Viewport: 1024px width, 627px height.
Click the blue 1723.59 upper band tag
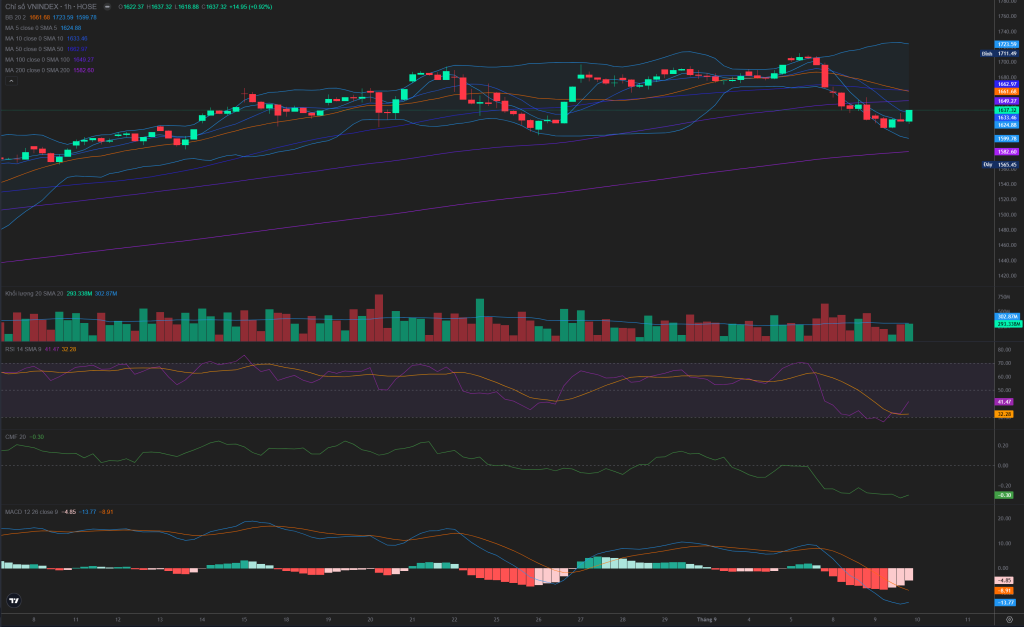pos(1006,44)
